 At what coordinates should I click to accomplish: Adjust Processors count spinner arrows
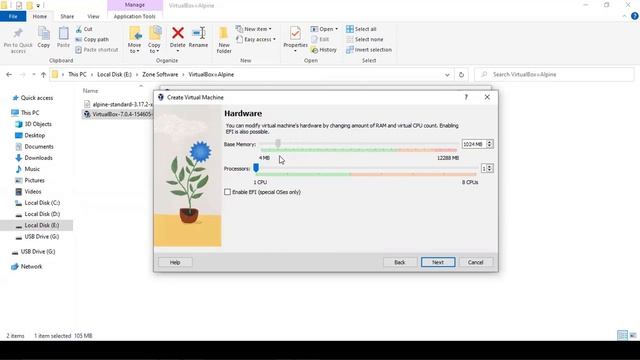click(489, 168)
